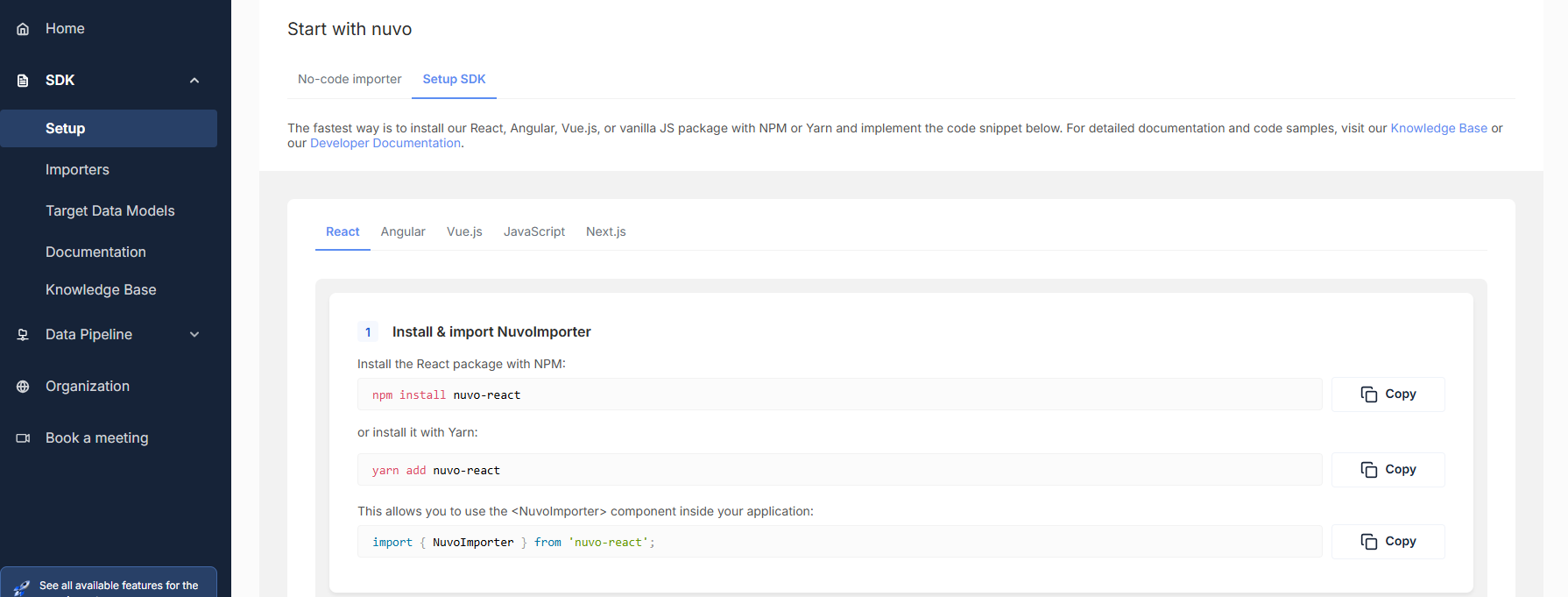Click the Start with nuvo heading
This screenshot has height=597, width=1568.
click(x=350, y=29)
